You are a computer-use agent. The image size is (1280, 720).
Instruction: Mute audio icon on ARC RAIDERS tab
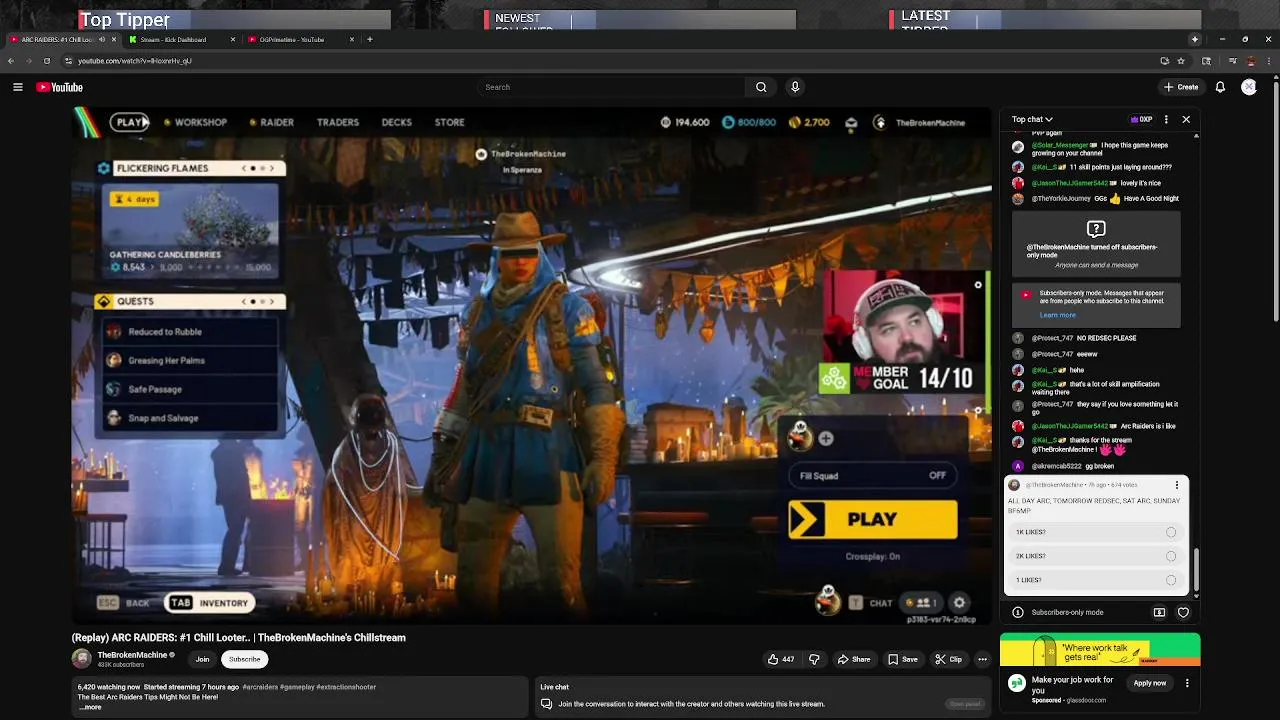102,39
